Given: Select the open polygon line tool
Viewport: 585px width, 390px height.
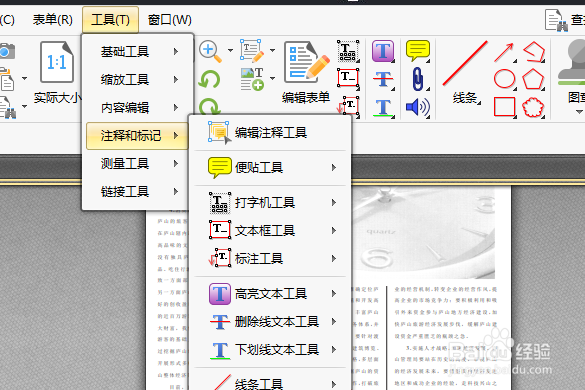Looking at the screenshot, I should click(534, 52).
